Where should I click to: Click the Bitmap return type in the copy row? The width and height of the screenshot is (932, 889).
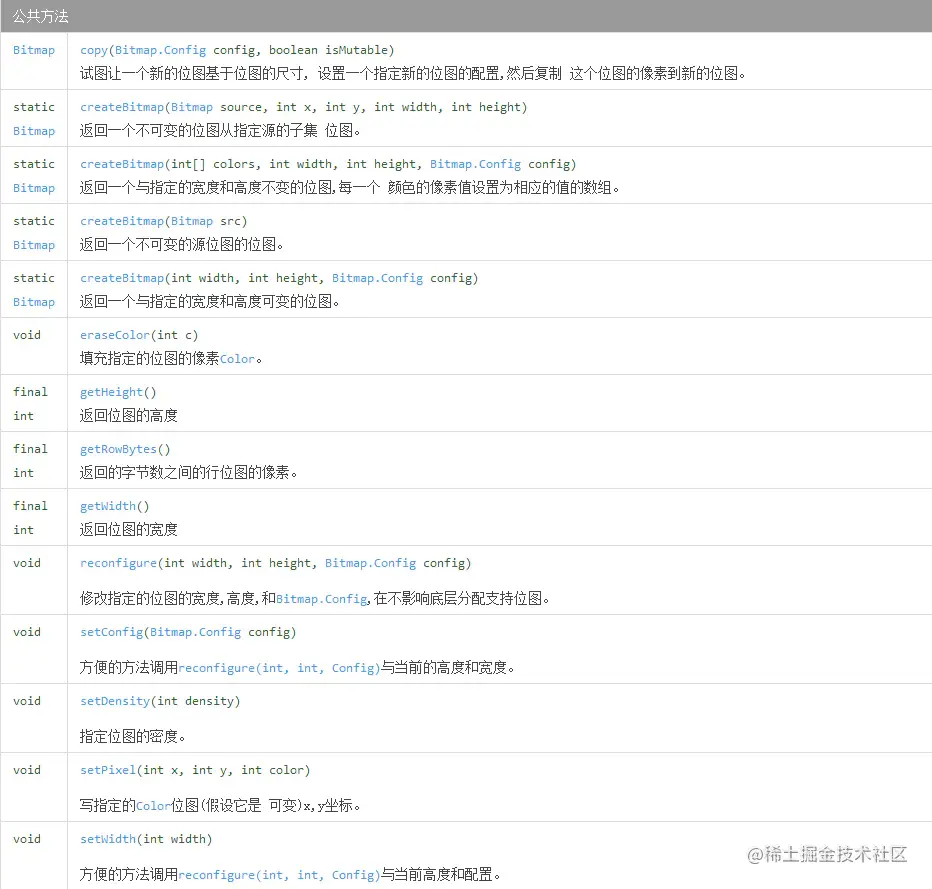tap(34, 50)
